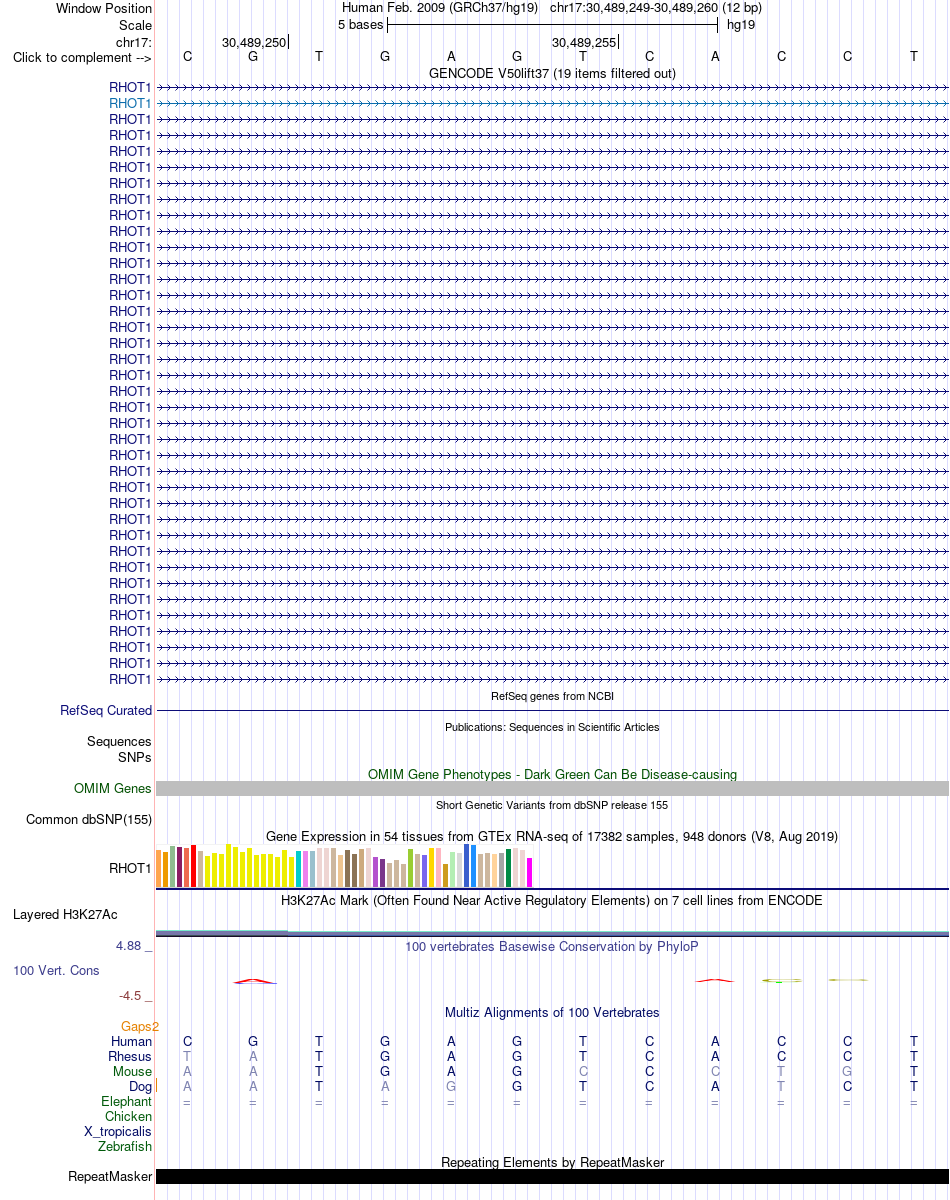This screenshot has width=950, height=1200.
Task: Click the '100 Vert. Cons' track label
Action: (56, 971)
